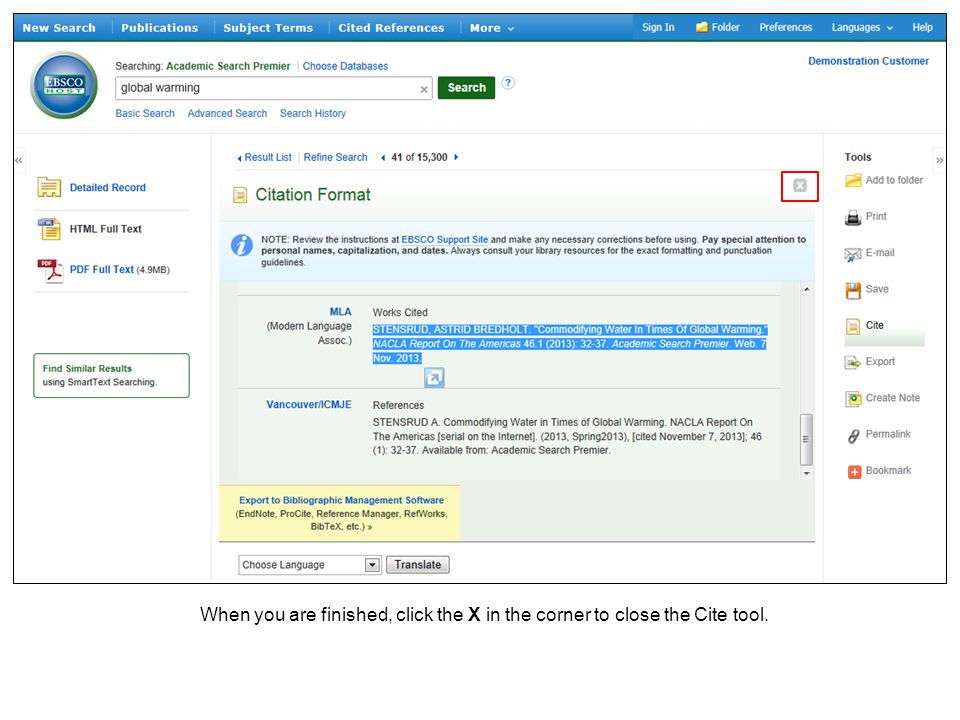Click the E-mail tool icon
Viewport: 960px width, 720px height.
853,253
